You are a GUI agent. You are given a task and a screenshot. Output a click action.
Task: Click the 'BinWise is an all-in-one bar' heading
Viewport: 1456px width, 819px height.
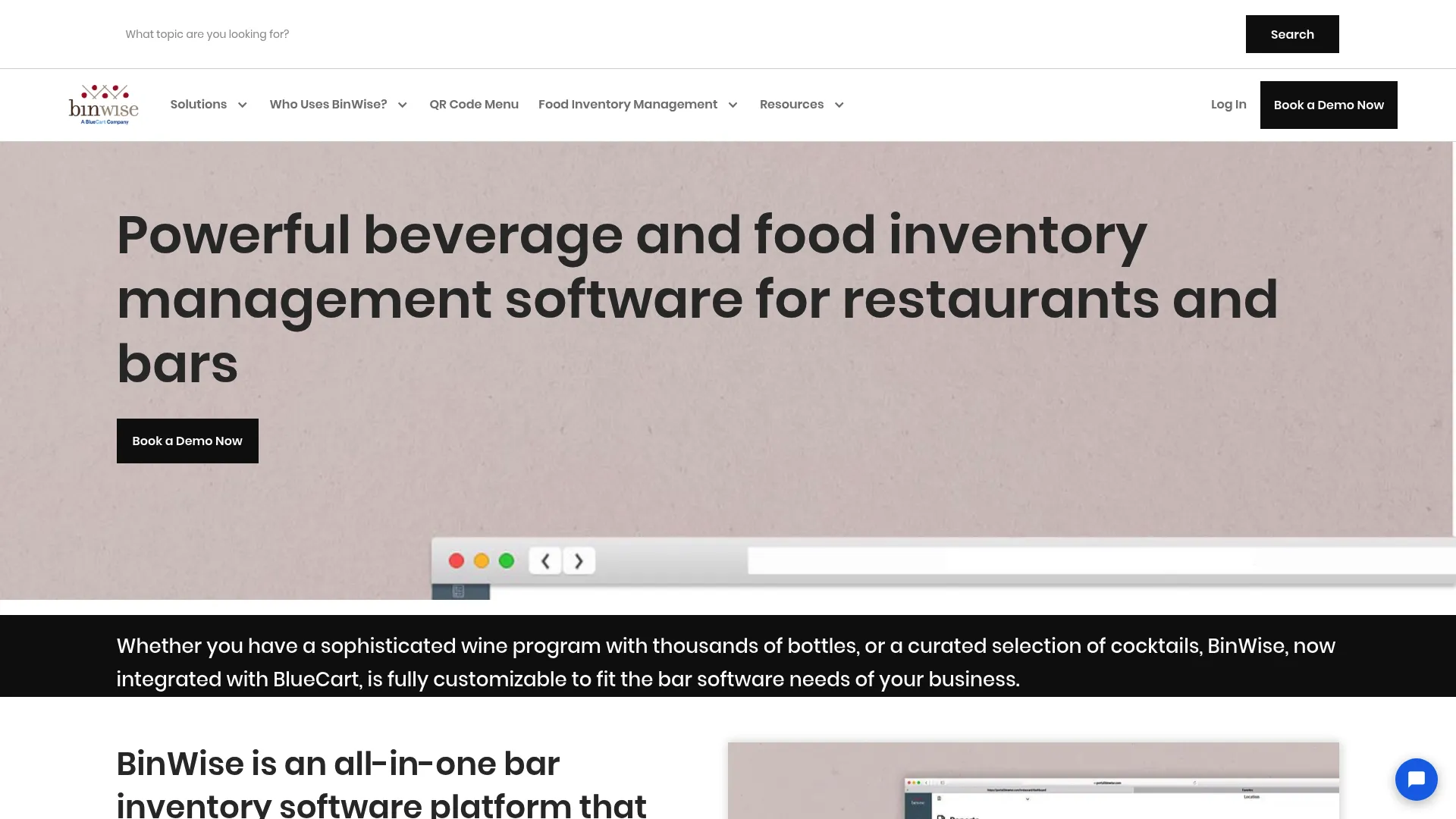coord(381,783)
